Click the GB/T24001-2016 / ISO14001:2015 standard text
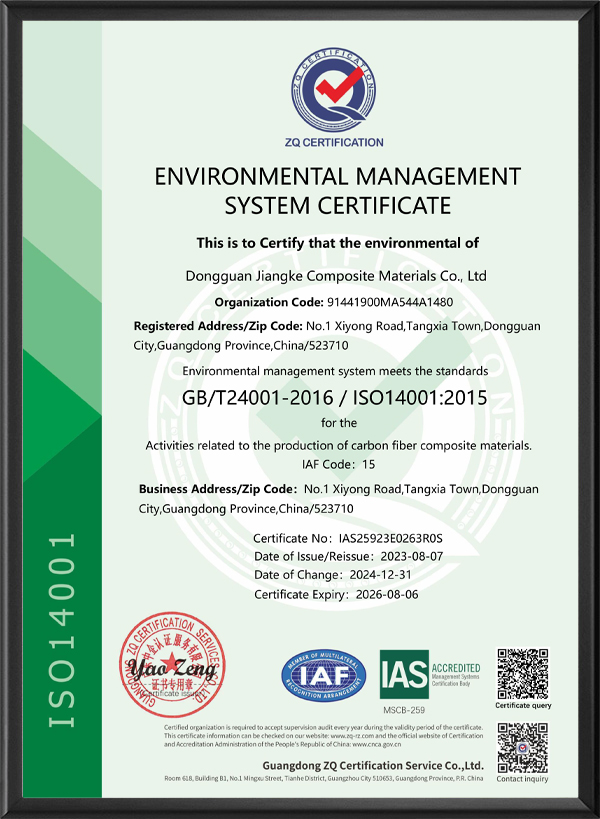The image size is (600, 819). [334, 398]
